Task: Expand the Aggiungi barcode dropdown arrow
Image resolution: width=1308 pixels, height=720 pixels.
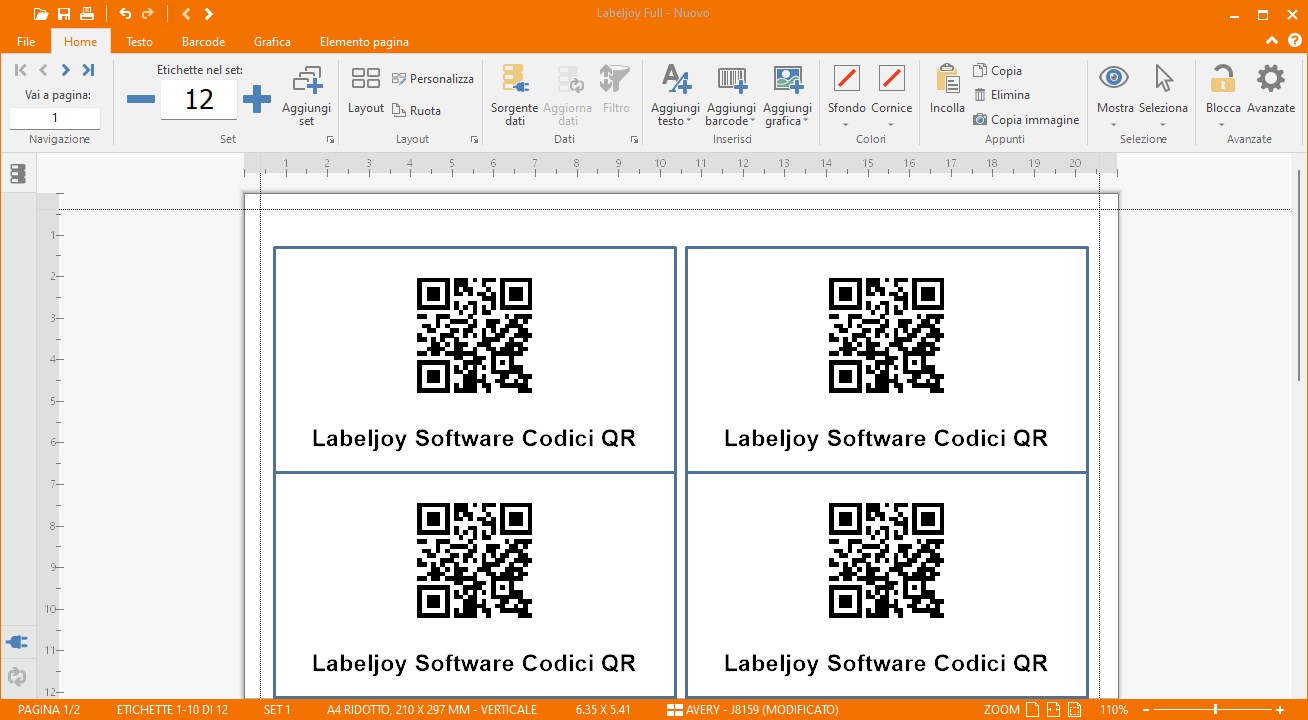Action: [x=753, y=122]
